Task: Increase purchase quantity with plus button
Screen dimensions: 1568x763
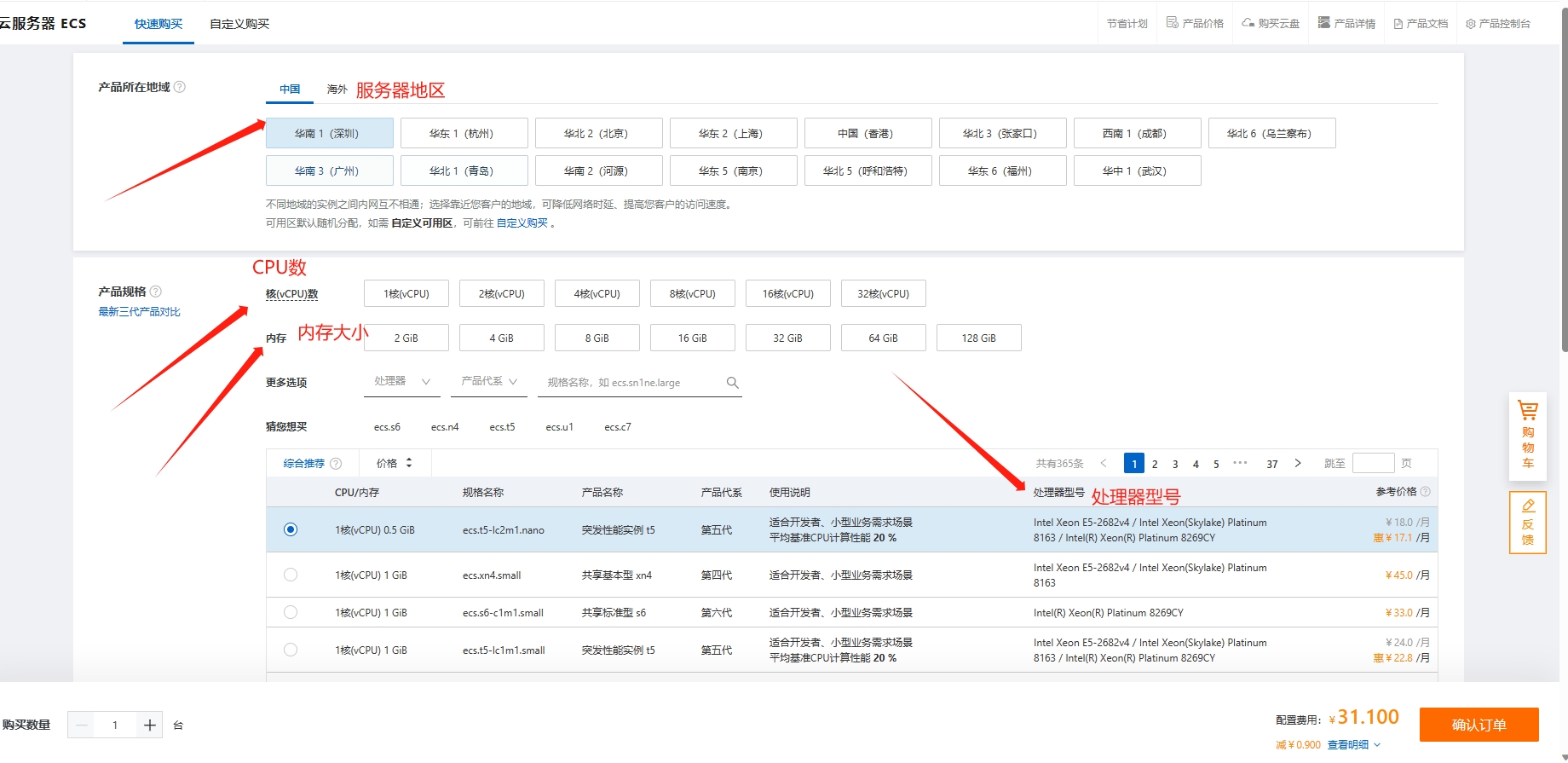Action: (x=150, y=725)
